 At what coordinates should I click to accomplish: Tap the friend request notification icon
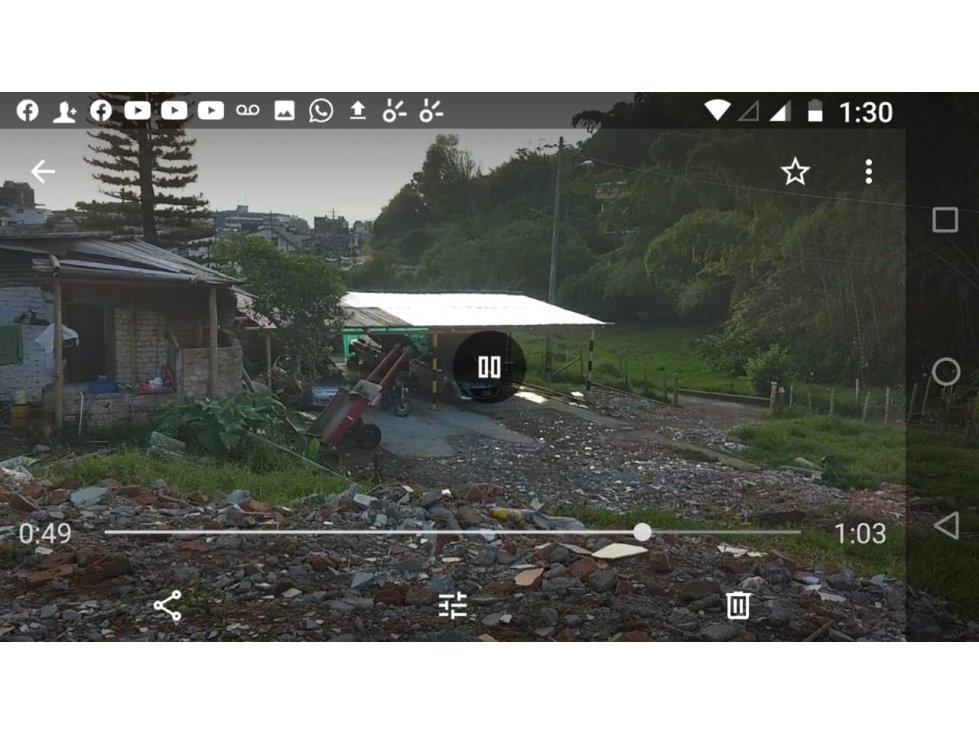pos(64,112)
